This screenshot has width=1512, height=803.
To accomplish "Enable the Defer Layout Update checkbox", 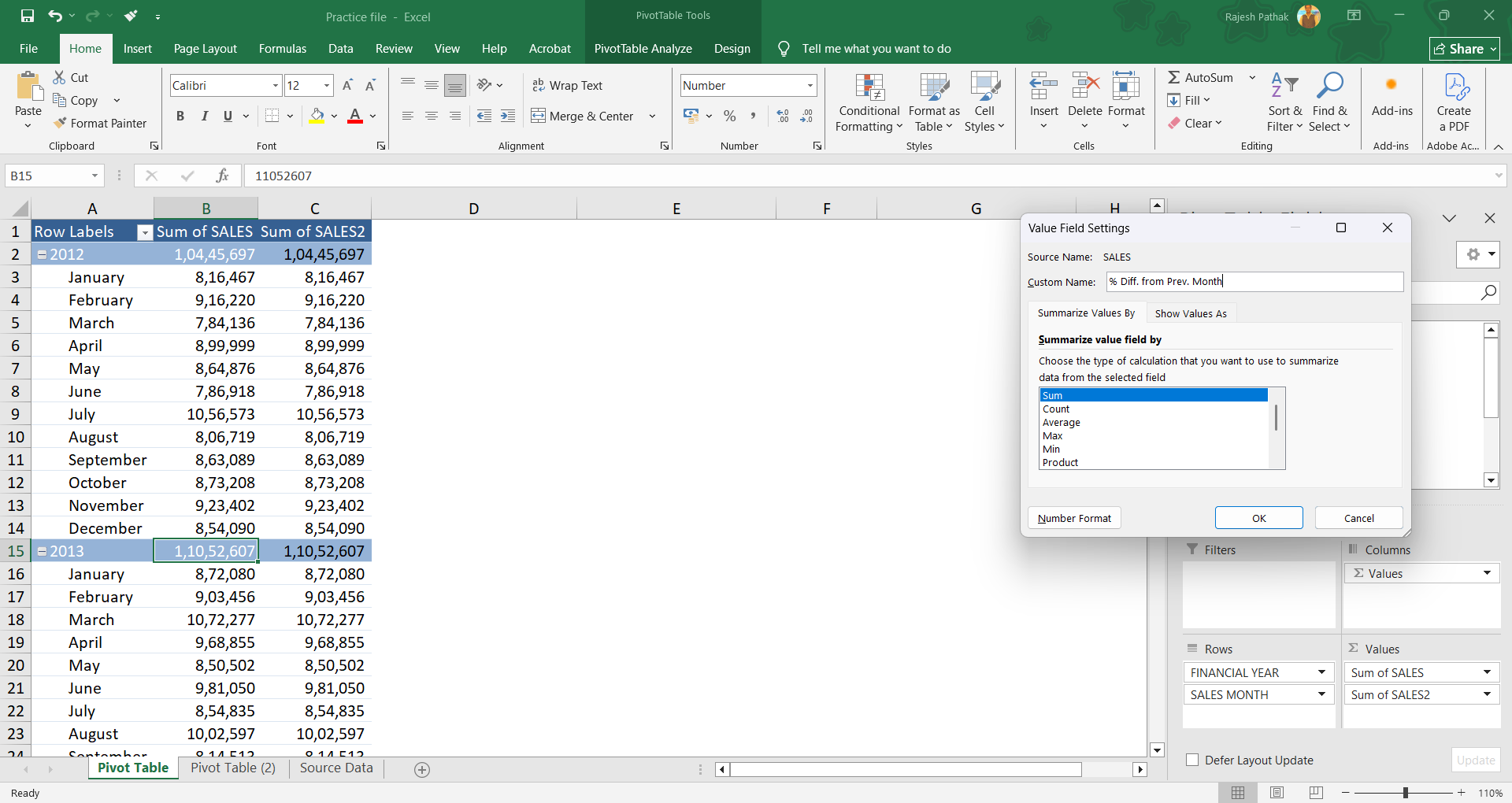I will point(1192,760).
